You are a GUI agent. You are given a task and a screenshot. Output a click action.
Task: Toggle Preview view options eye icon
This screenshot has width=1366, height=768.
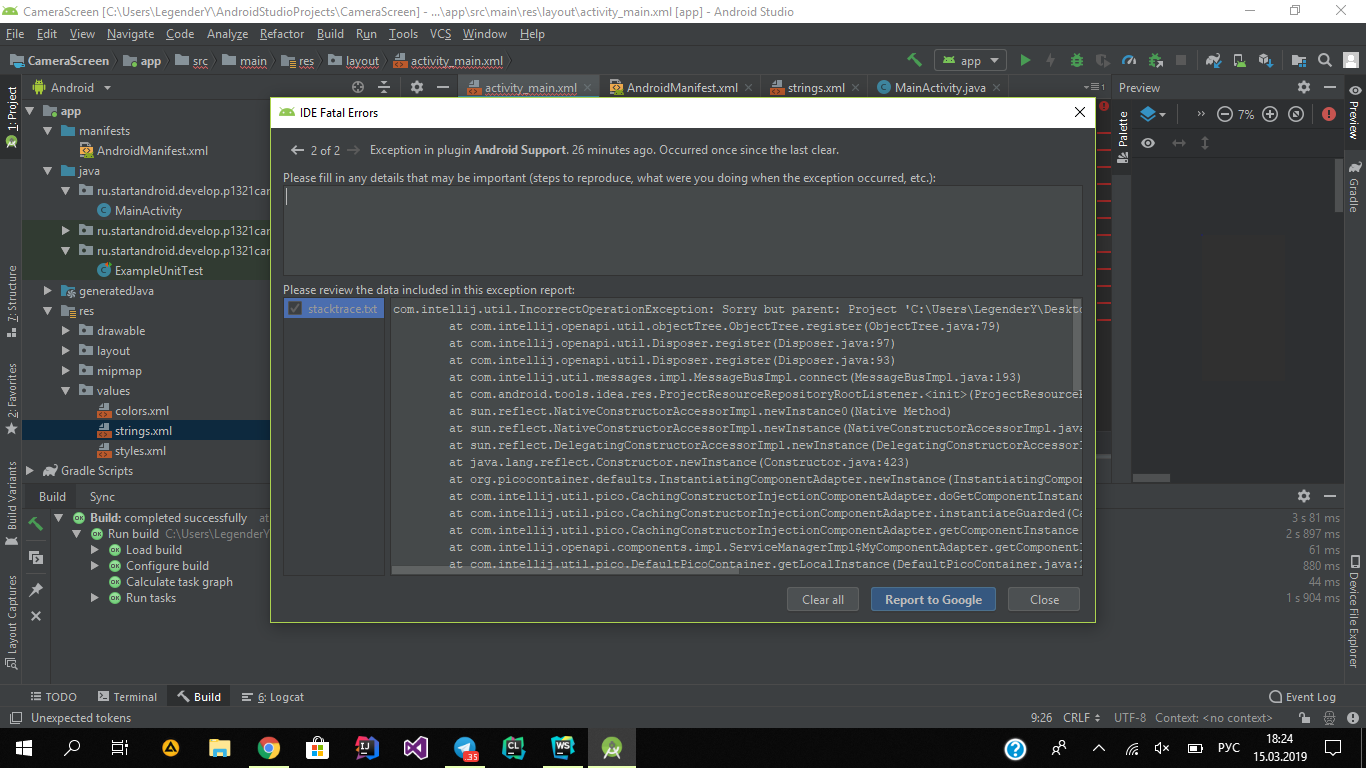1148,143
